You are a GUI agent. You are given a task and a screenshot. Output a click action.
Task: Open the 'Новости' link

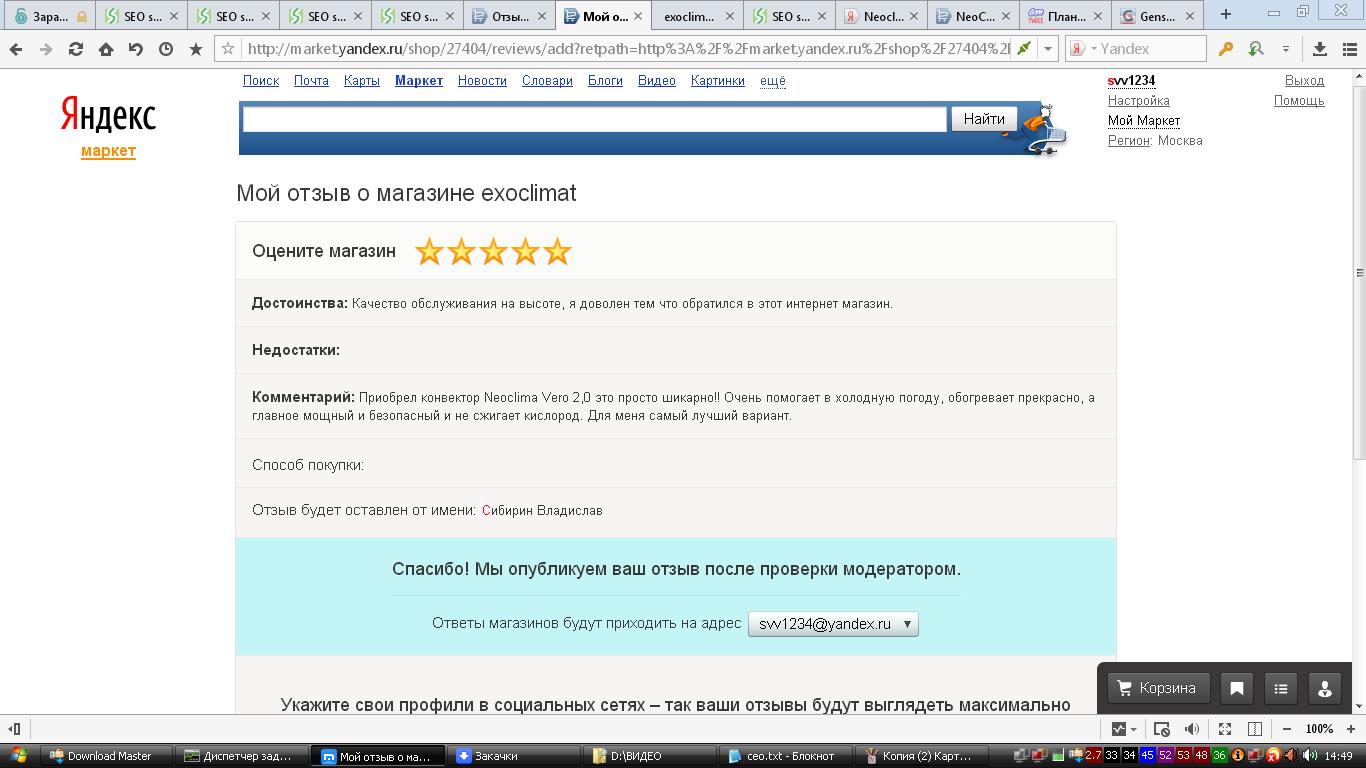(x=482, y=81)
